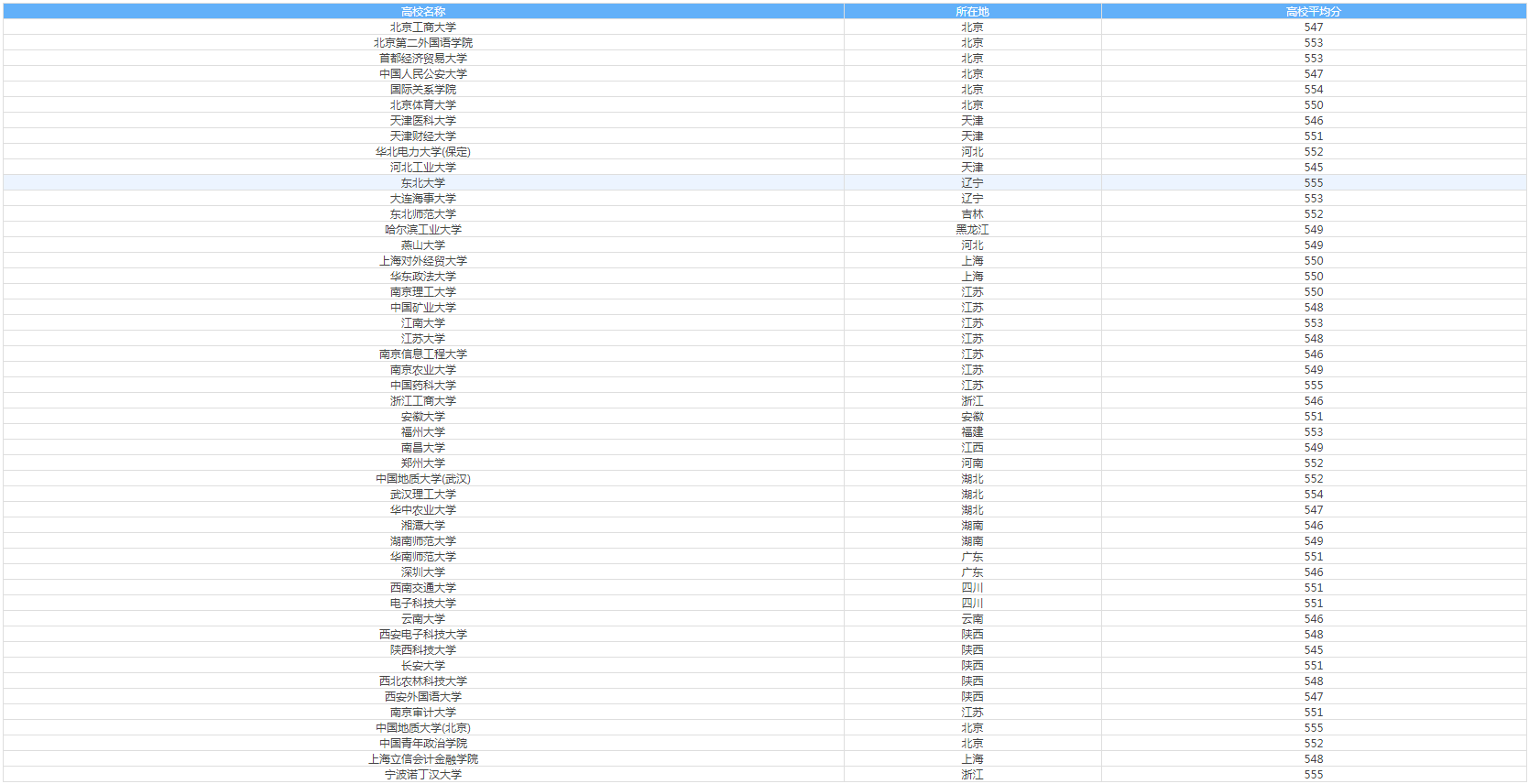Click the 高校名称 column header
This screenshot has width=1529, height=784.
(x=423, y=12)
